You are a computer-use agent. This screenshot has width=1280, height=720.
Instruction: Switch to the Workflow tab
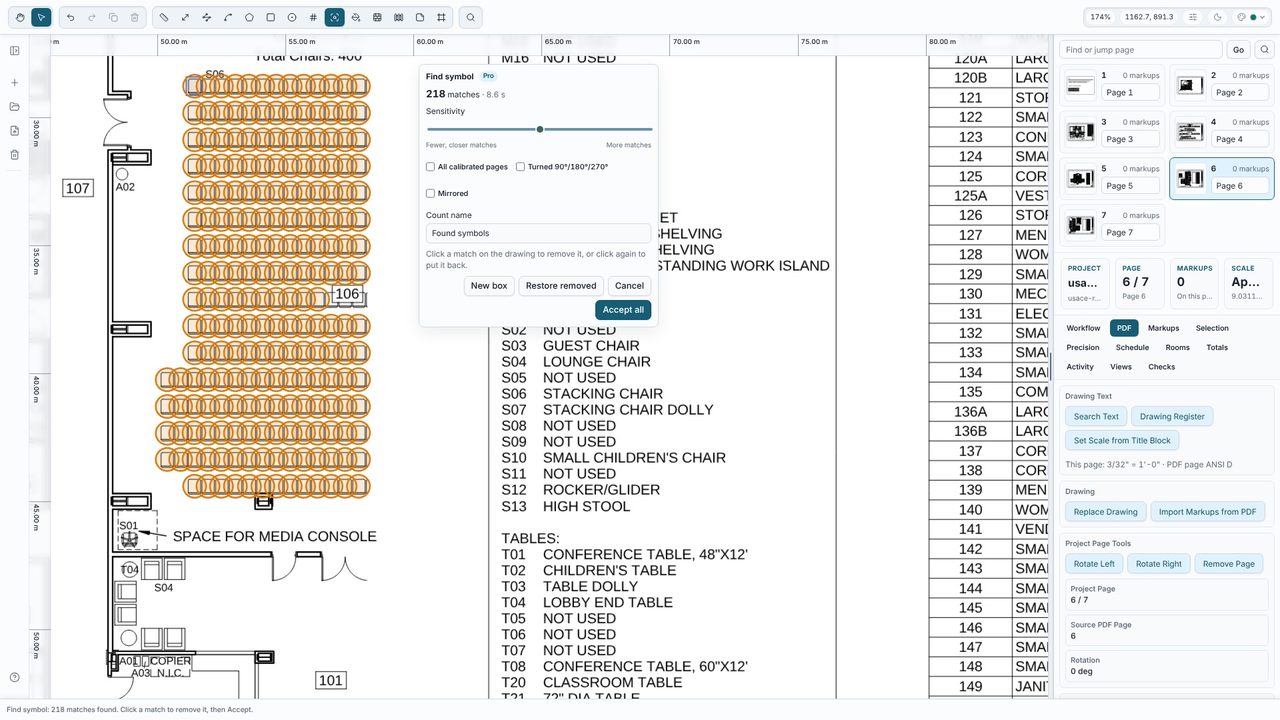tap(1083, 328)
